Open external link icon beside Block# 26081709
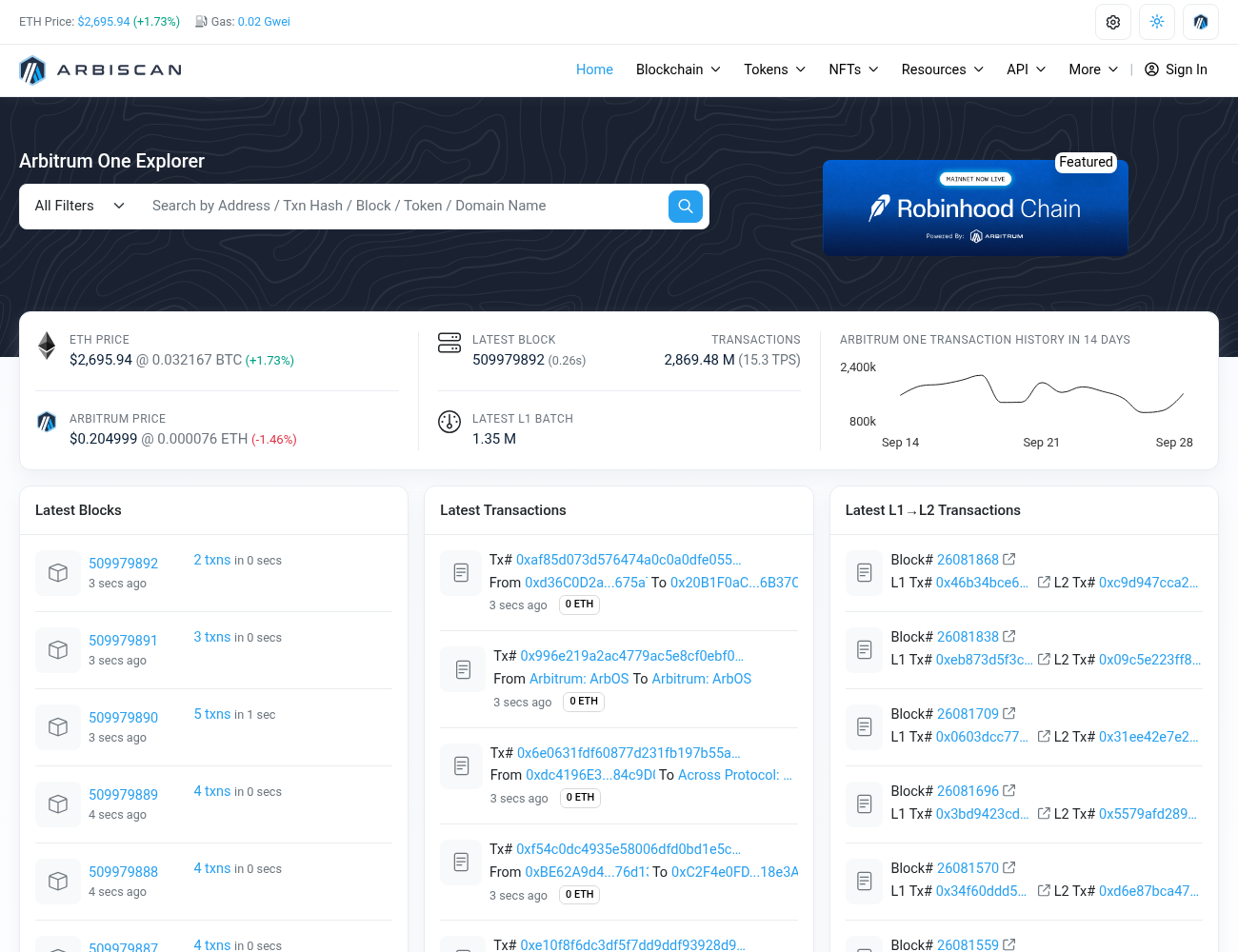This screenshot has height=952, width=1238. (x=1009, y=713)
